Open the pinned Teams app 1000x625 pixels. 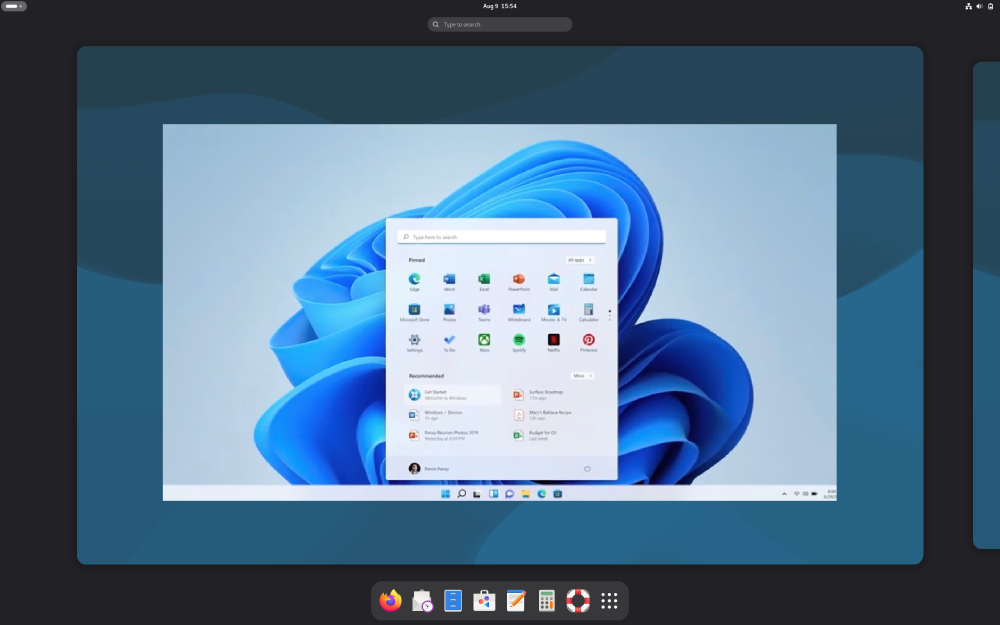click(x=484, y=312)
